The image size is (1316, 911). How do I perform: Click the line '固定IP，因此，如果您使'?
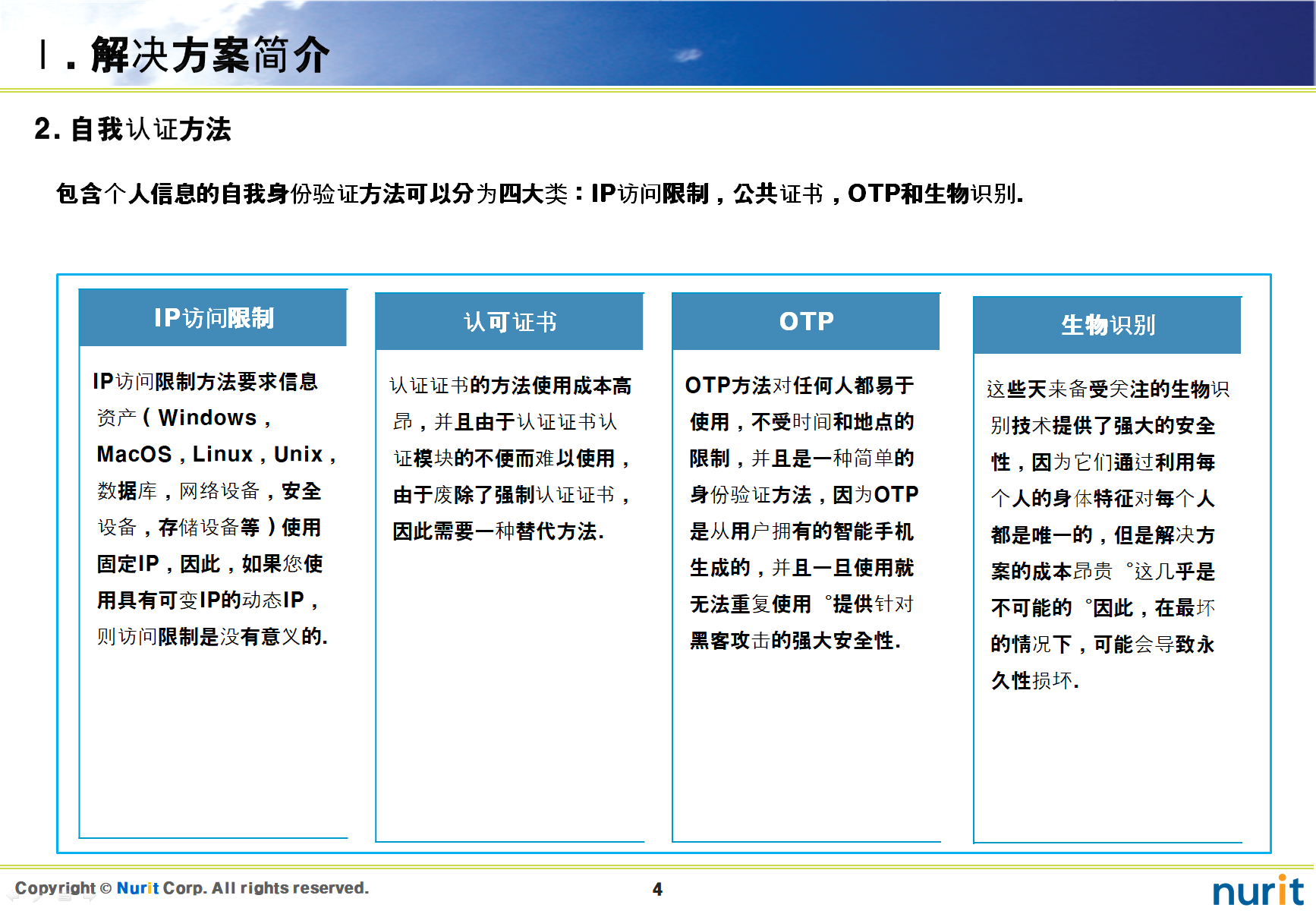click(x=209, y=563)
